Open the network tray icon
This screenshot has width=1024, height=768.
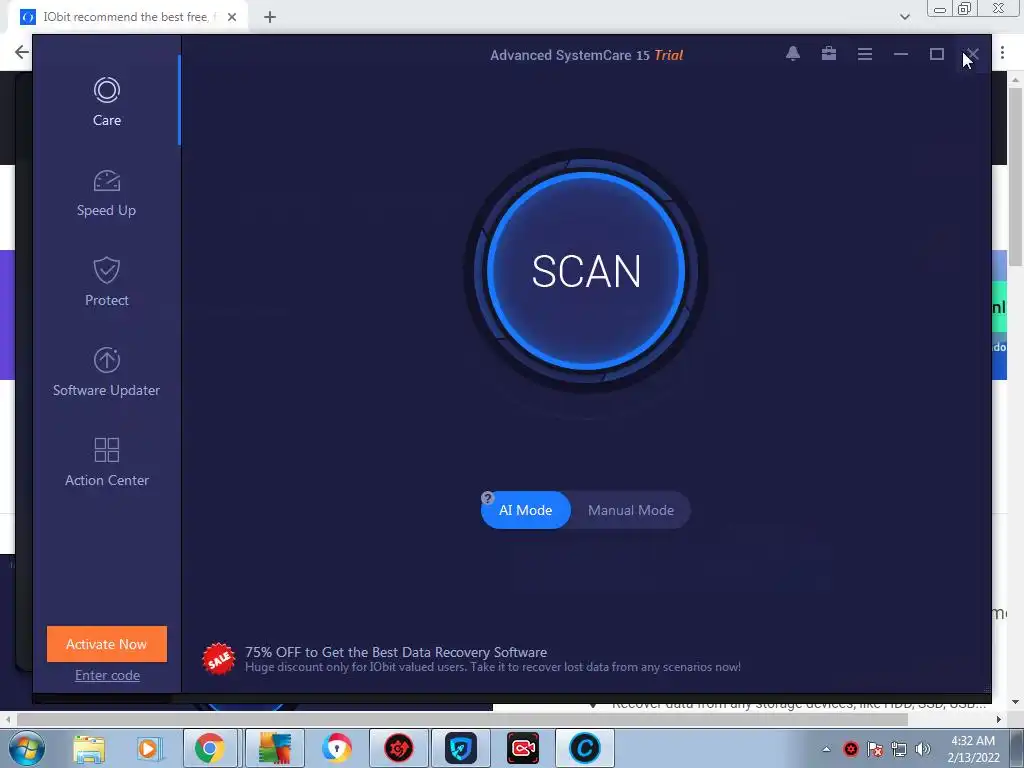pyautogui.click(x=899, y=749)
